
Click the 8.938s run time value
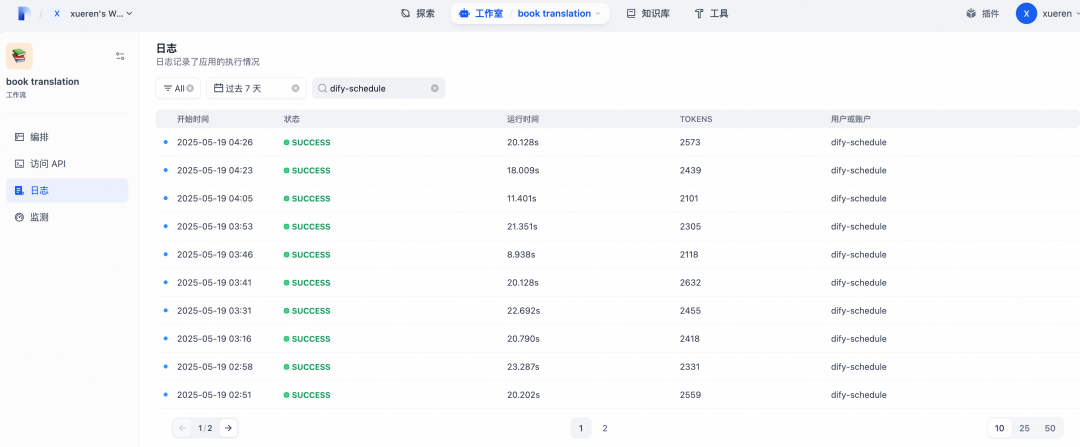click(521, 255)
